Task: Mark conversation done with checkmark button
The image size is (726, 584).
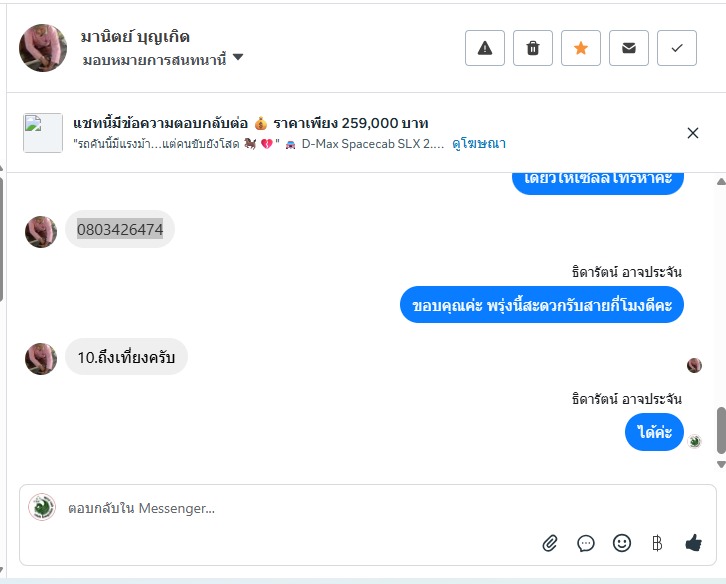Action: (677, 48)
